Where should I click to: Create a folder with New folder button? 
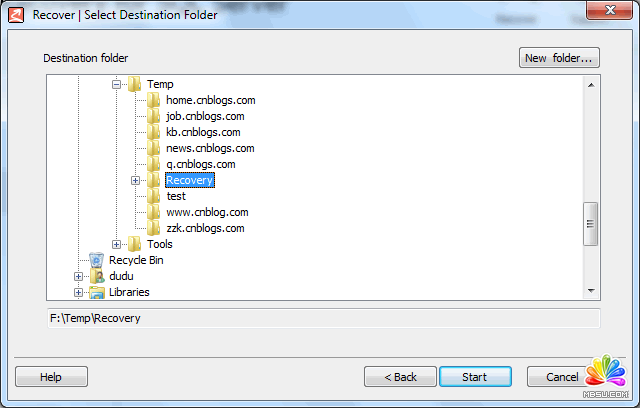click(559, 58)
